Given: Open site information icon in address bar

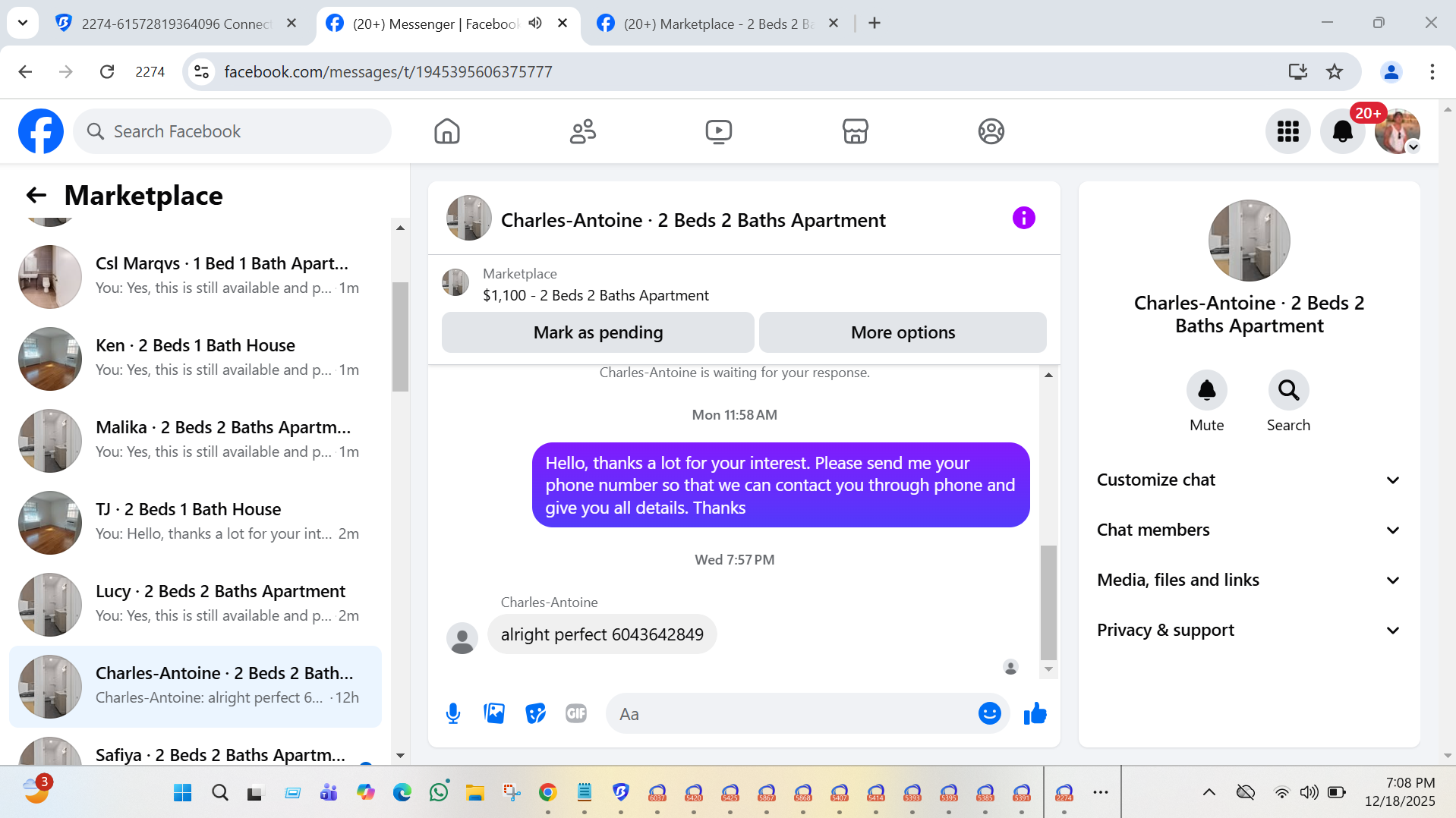Looking at the screenshot, I should pos(201,71).
